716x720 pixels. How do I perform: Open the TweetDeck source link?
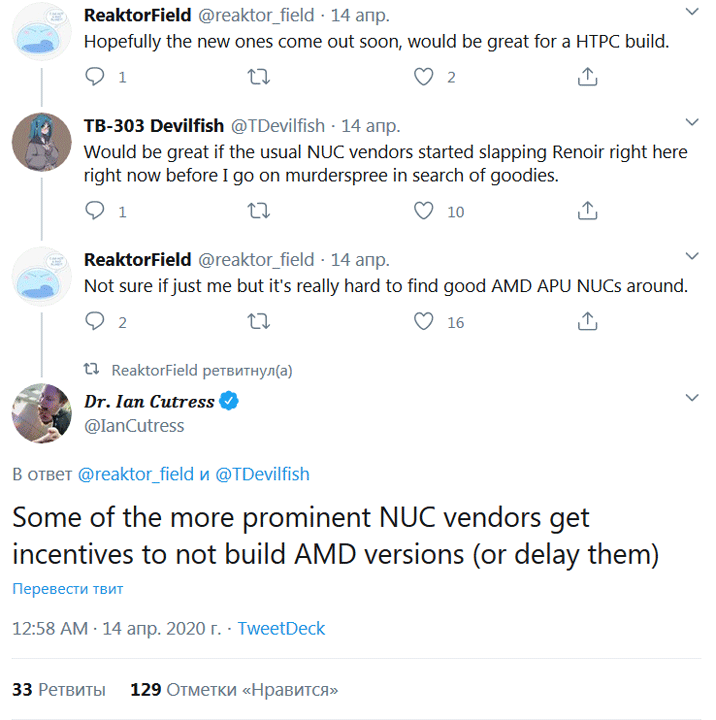(281, 629)
